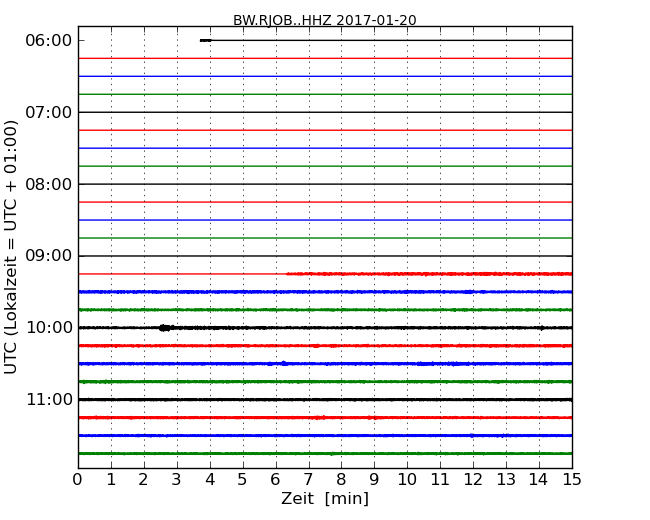Click the vertical axis label UTC (Lokalzeit = UTC + 01:00)
Viewport: 650px width, 520px height.
[x=11, y=247]
